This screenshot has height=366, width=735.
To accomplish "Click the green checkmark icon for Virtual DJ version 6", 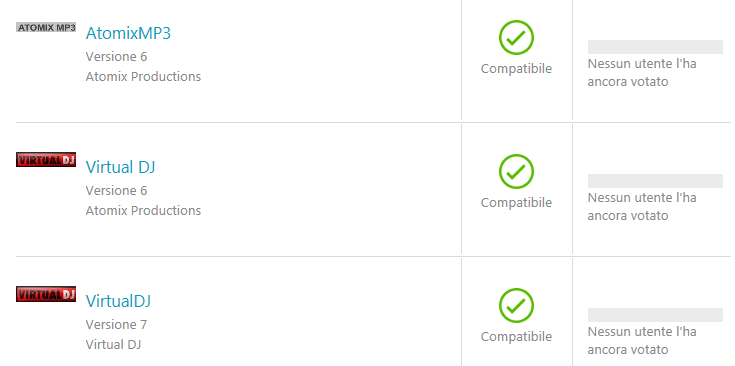I will click(x=516, y=172).
